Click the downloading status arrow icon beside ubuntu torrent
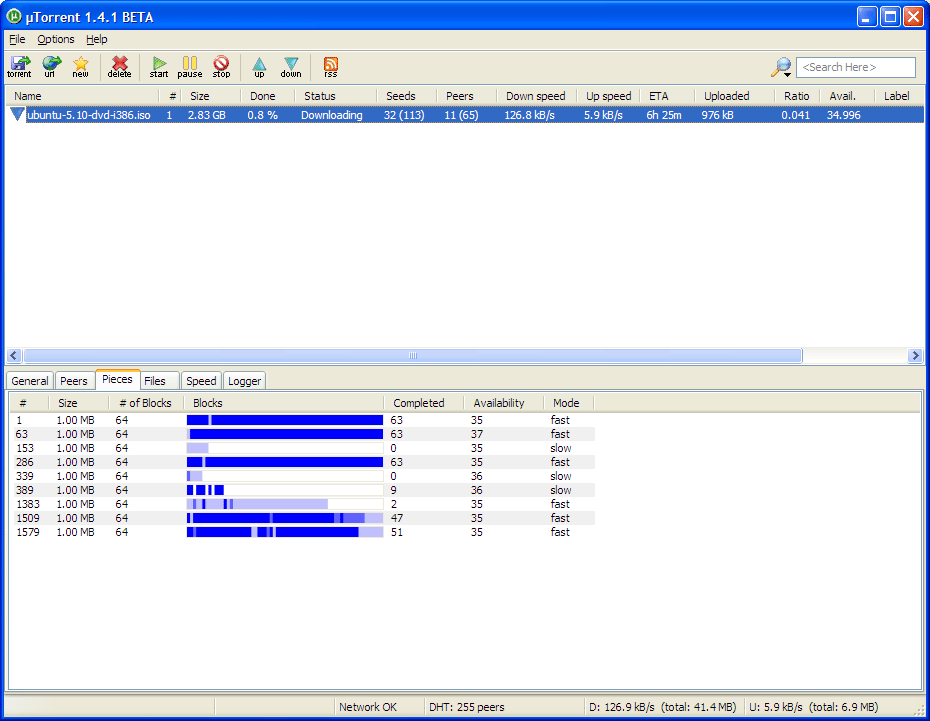The image size is (930, 721). click(x=17, y=114)
